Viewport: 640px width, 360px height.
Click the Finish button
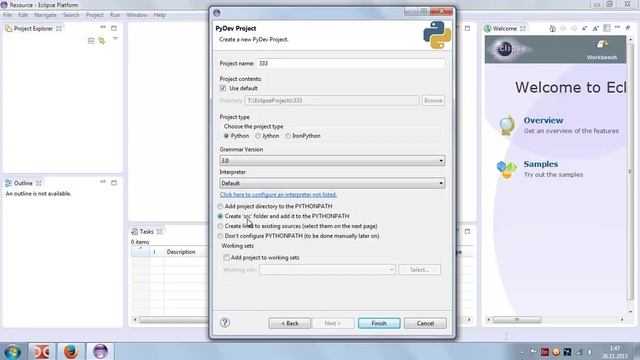click(379, 323)
